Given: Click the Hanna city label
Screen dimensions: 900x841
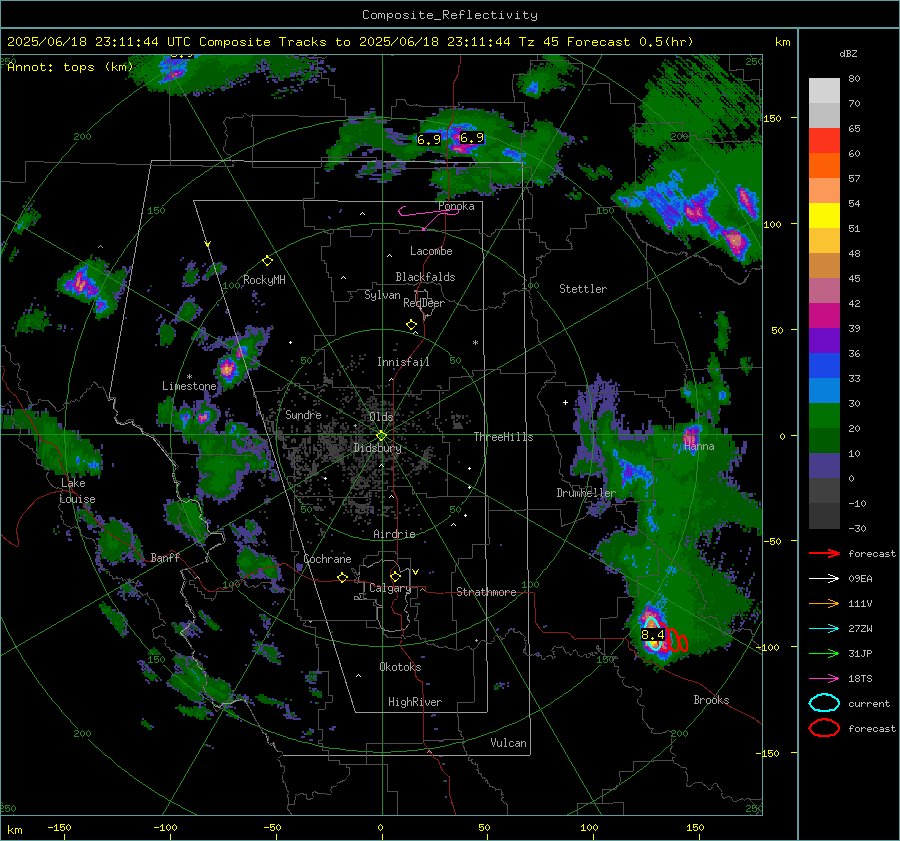Looking at the screenshot, I should pyautogui.click(x=699, y=447).
